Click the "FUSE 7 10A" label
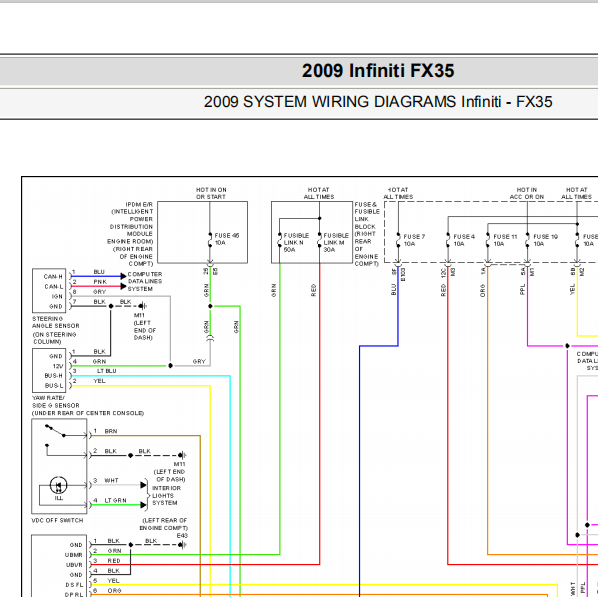 click(x=414, y=240)
